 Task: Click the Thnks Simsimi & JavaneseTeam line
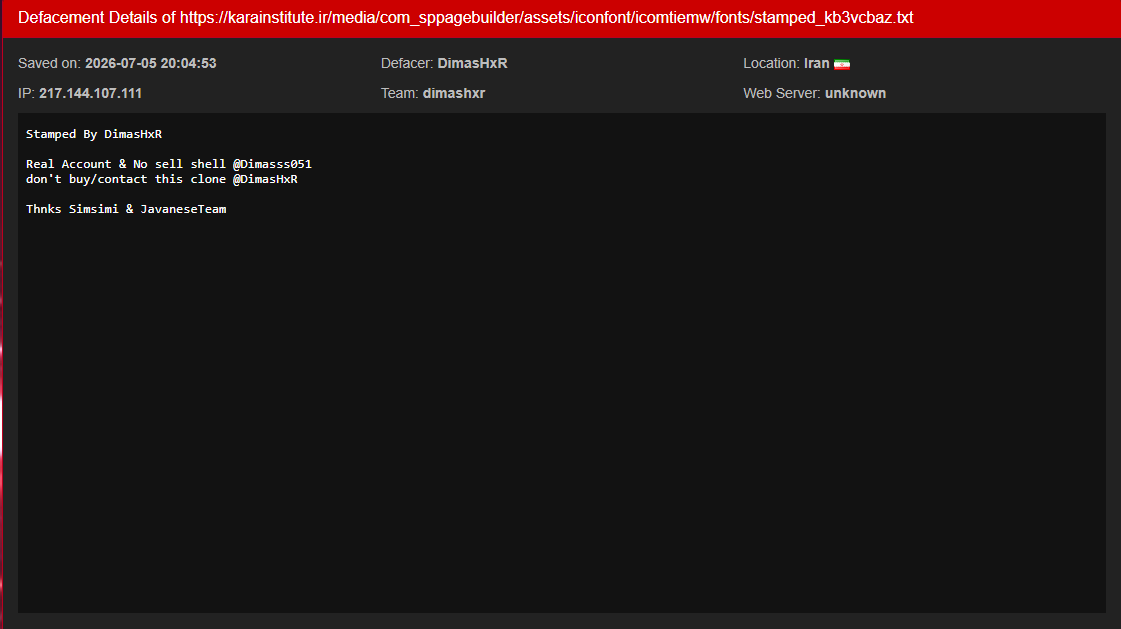[126, 209]
